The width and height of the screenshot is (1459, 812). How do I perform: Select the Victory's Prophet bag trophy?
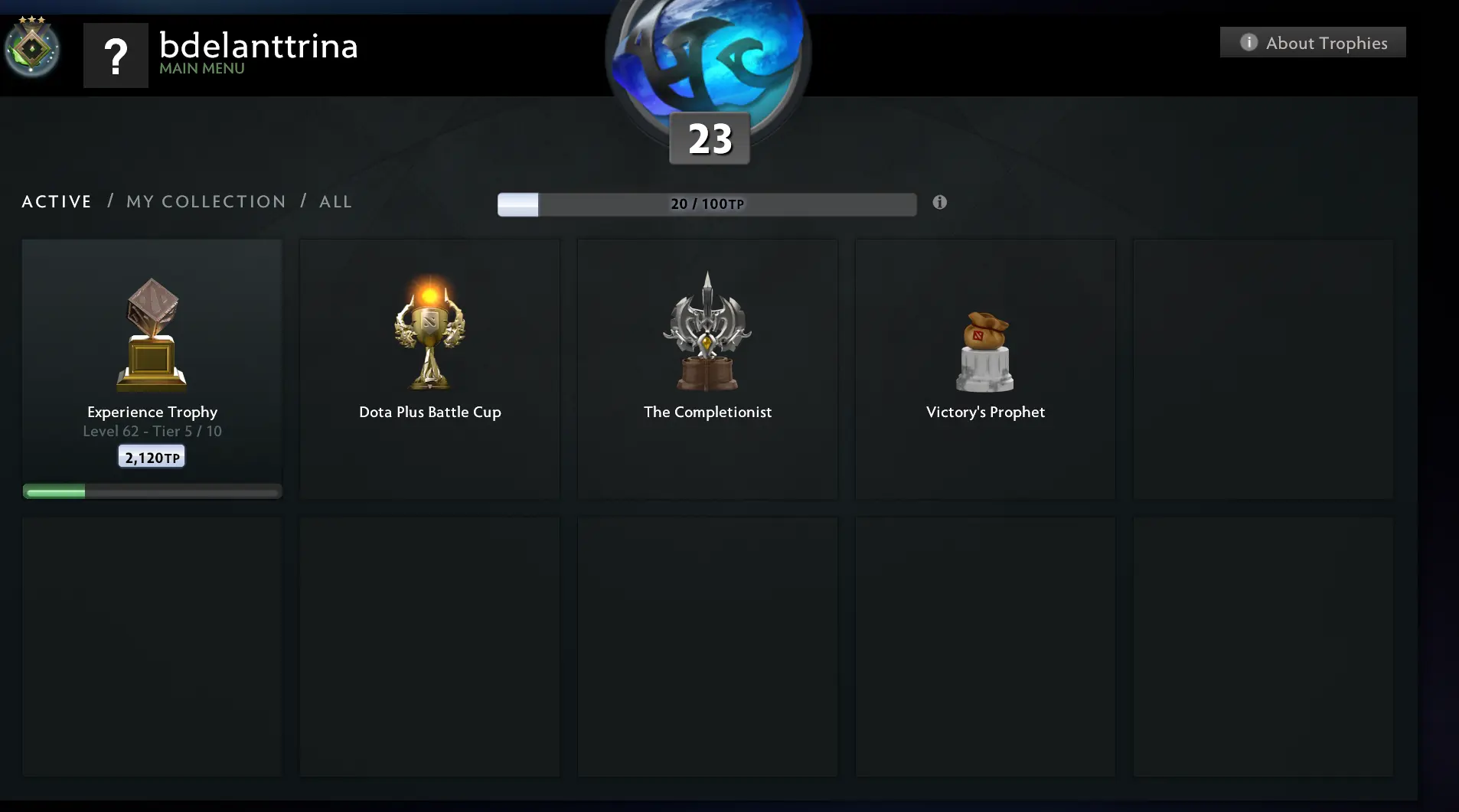985,352
